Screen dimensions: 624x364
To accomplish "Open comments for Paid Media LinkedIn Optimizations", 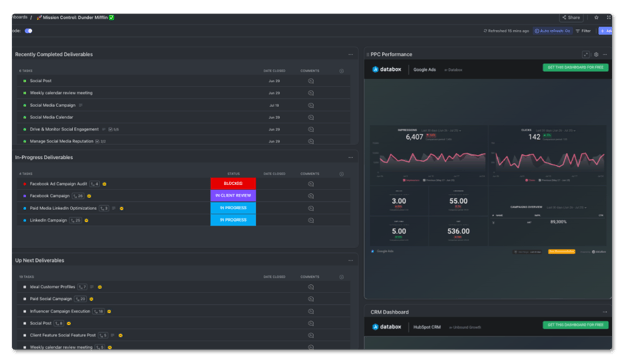I will (311, 208).
